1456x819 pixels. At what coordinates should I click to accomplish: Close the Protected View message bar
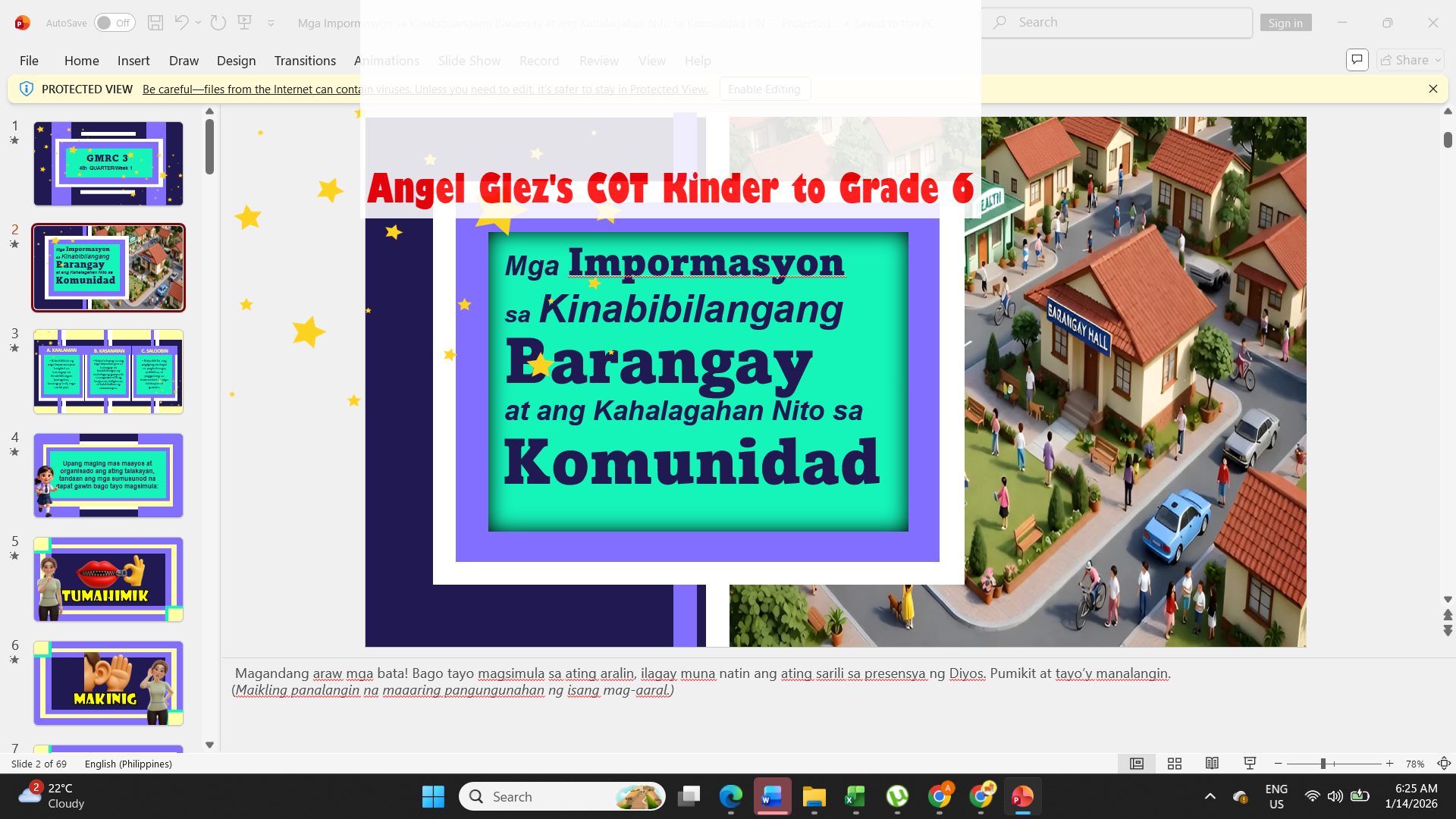click(x=1433, y=89)
